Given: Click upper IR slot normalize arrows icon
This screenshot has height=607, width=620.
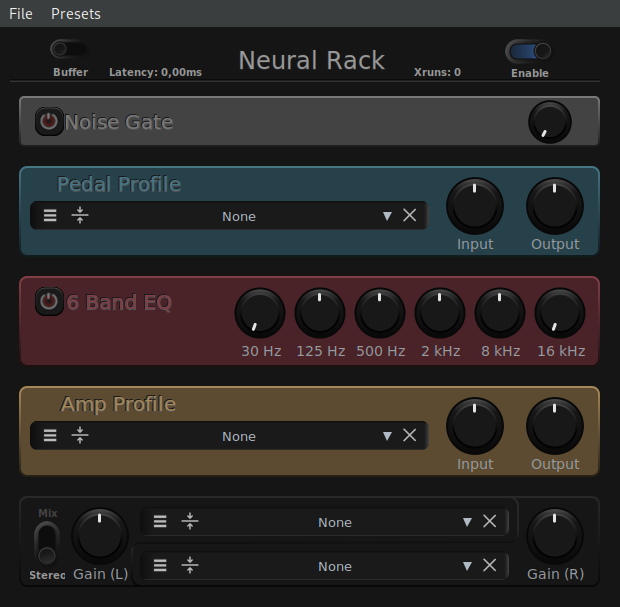Looking at the screenshot, I should (x=190, y=522).
